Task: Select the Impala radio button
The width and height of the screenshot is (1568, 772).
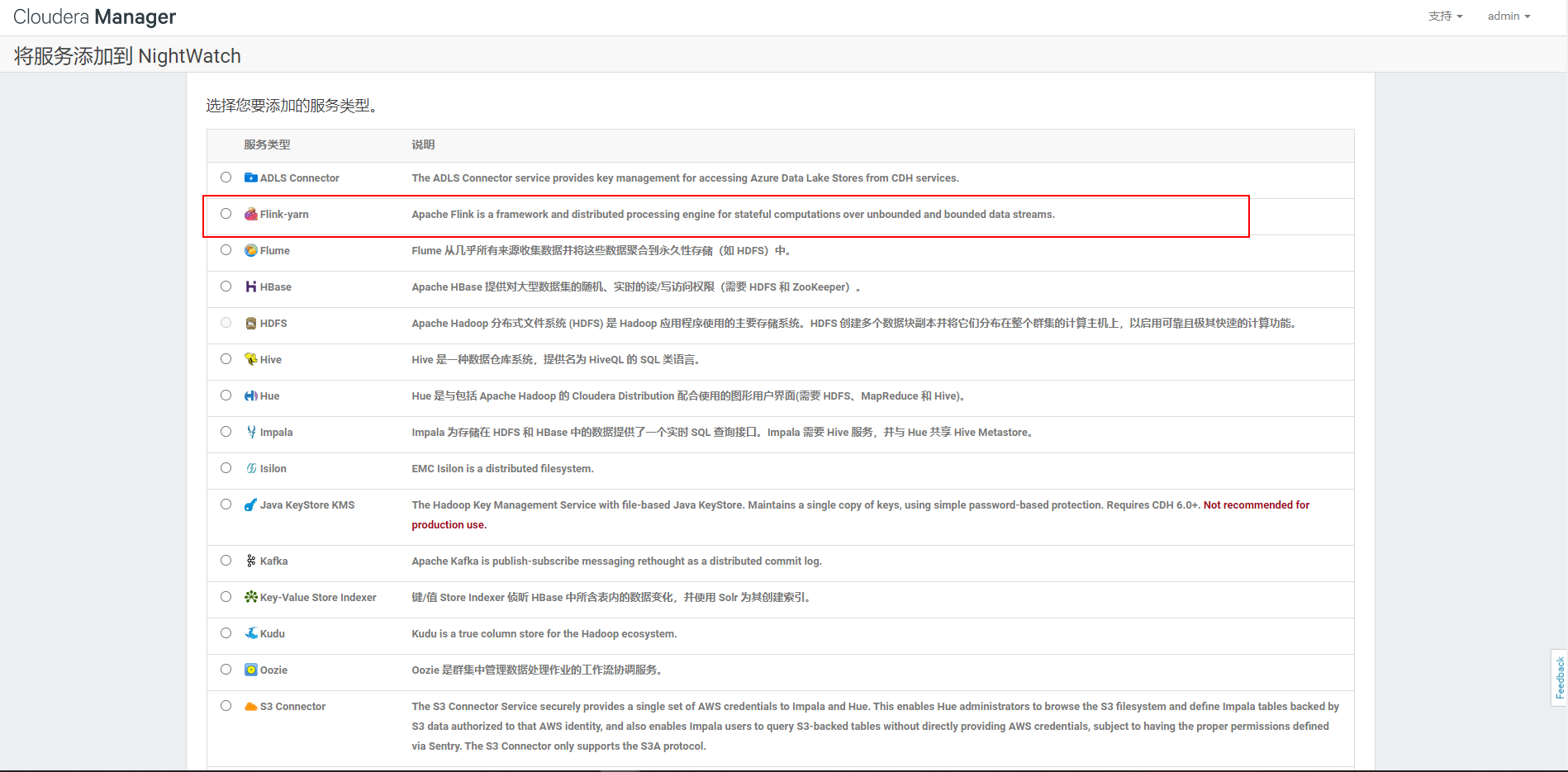Action: (x=226, y=432)
